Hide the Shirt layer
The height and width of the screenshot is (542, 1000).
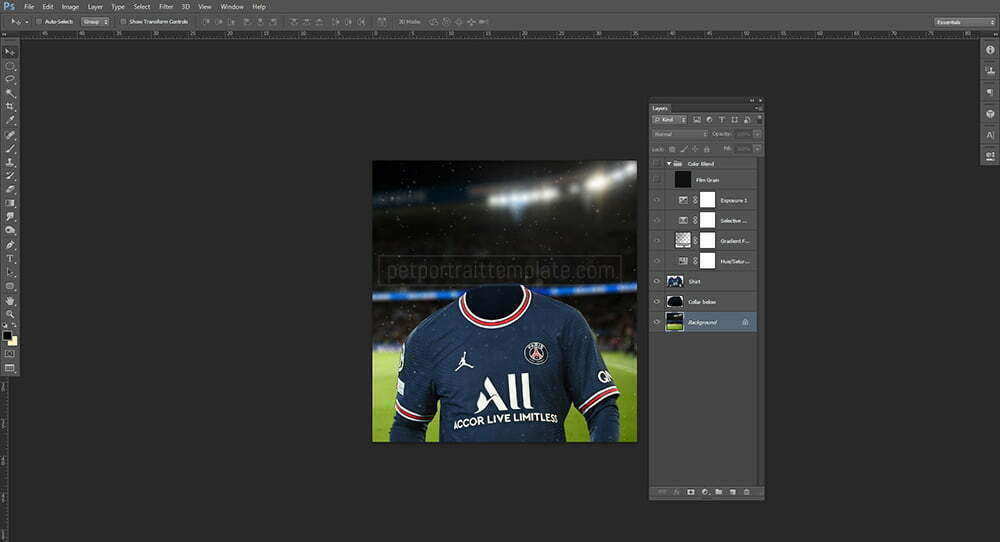(657, 281)
